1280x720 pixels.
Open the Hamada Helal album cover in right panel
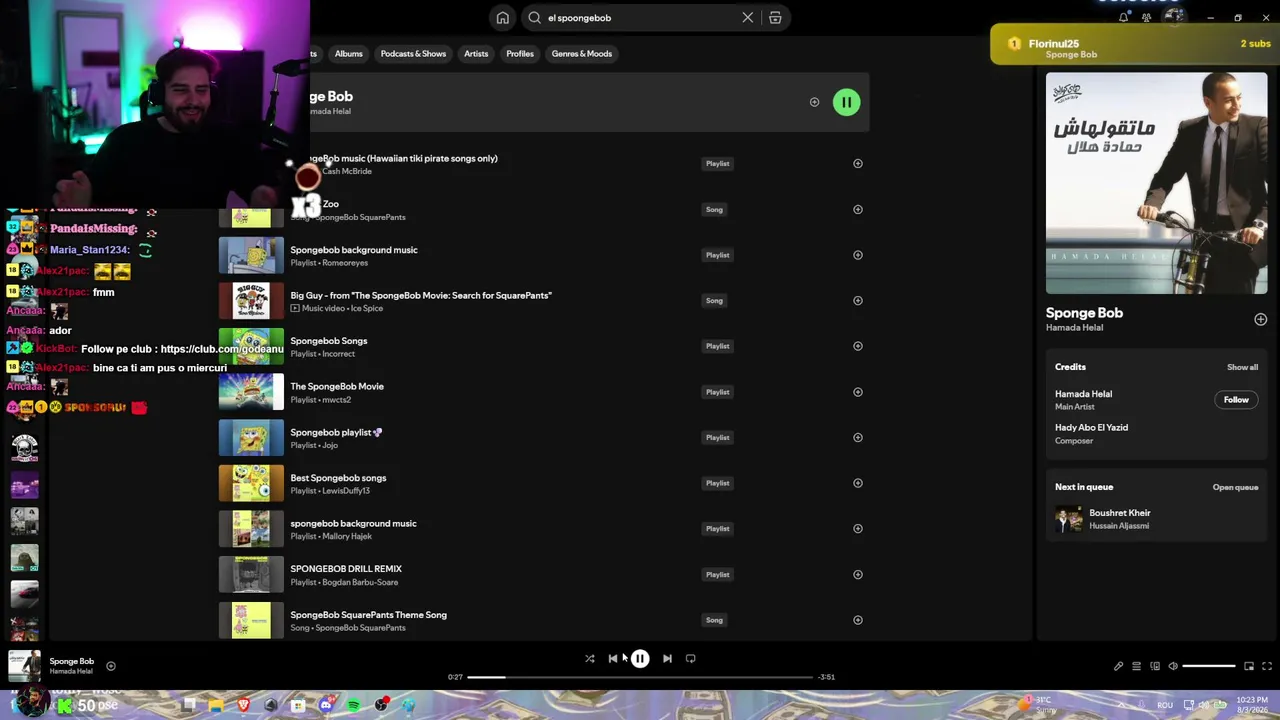tap(1156, 184)
